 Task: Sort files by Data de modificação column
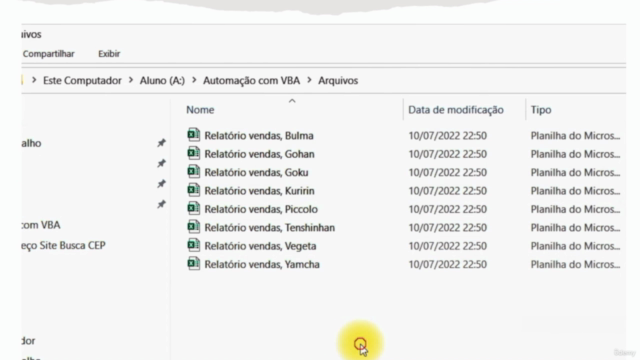pyautogui.click(x=456, y=110)
